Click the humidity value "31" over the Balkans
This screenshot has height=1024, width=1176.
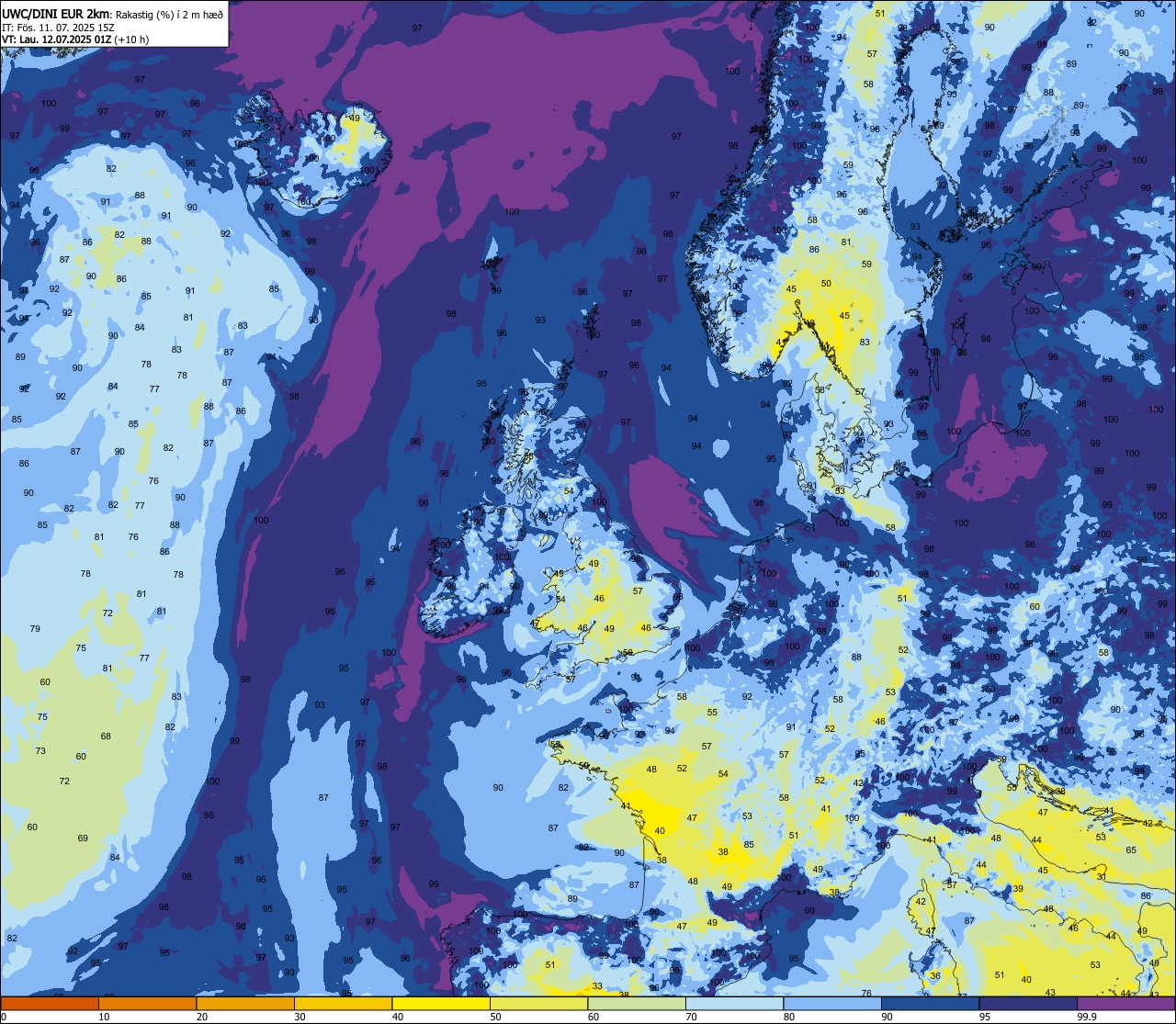pos(1102,877)
